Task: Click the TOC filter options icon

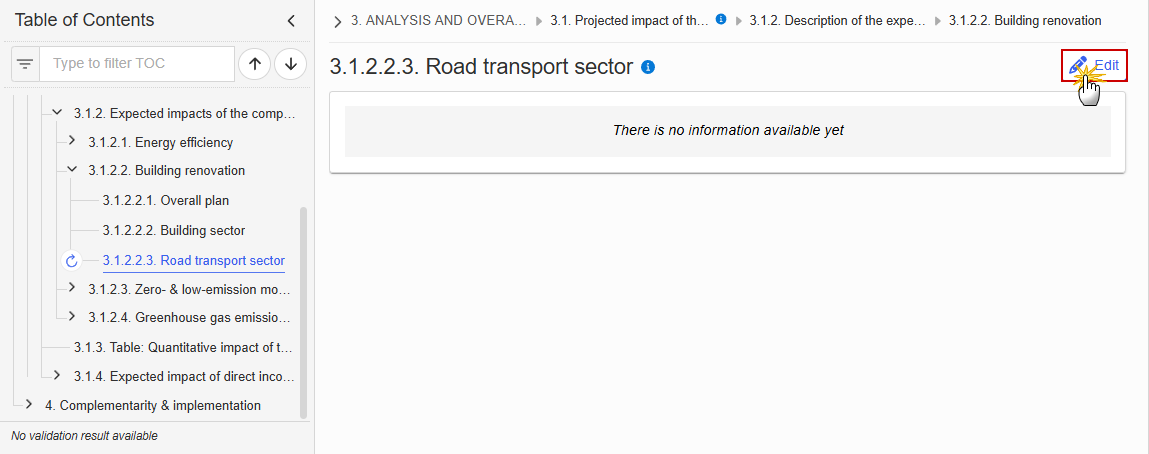Action: coord(26,64)
